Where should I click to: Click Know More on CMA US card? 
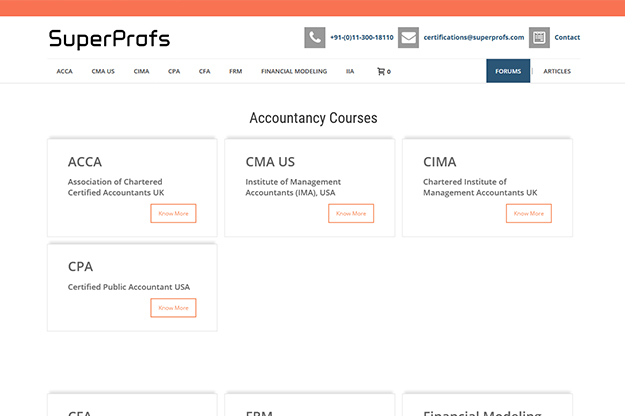(x=351, y=213)
